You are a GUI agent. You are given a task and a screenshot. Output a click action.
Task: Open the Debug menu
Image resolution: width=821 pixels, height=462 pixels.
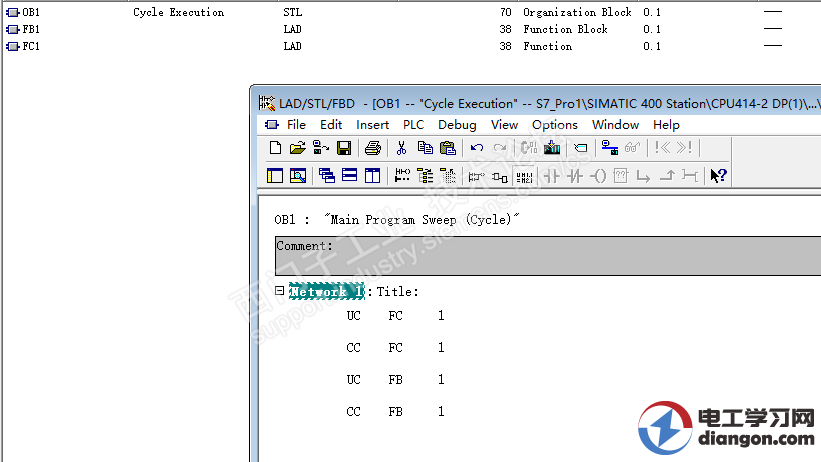pyautogui.click(x=457, y=125)
